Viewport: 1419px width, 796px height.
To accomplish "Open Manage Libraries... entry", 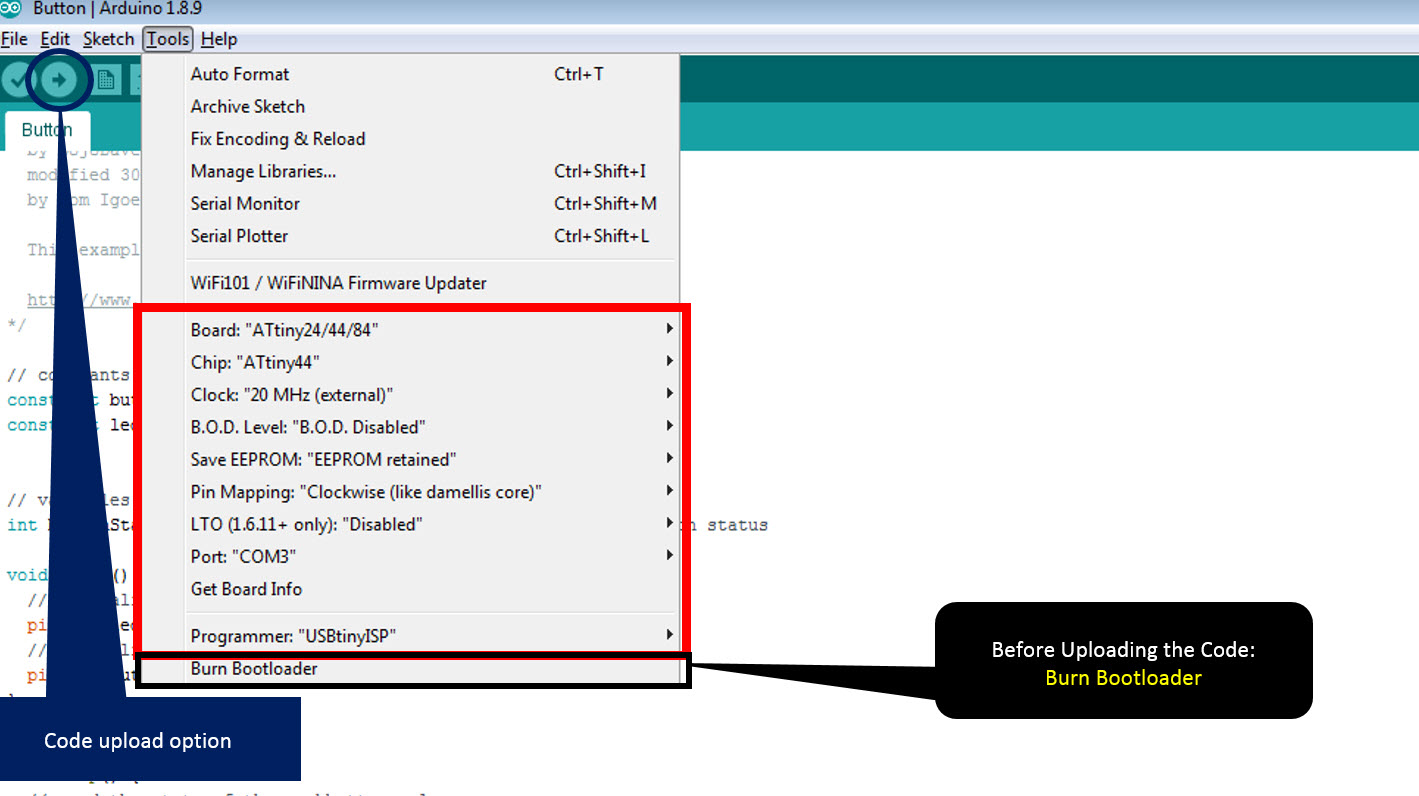I will tap(410, 171).
